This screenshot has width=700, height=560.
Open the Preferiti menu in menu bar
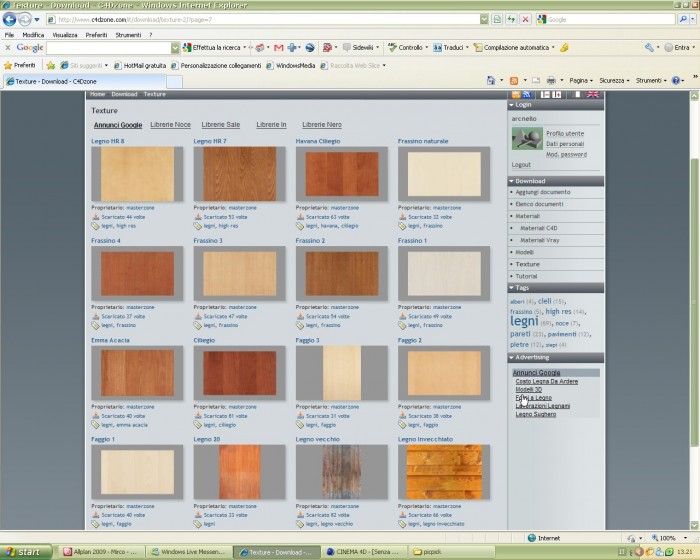point(96,35)
